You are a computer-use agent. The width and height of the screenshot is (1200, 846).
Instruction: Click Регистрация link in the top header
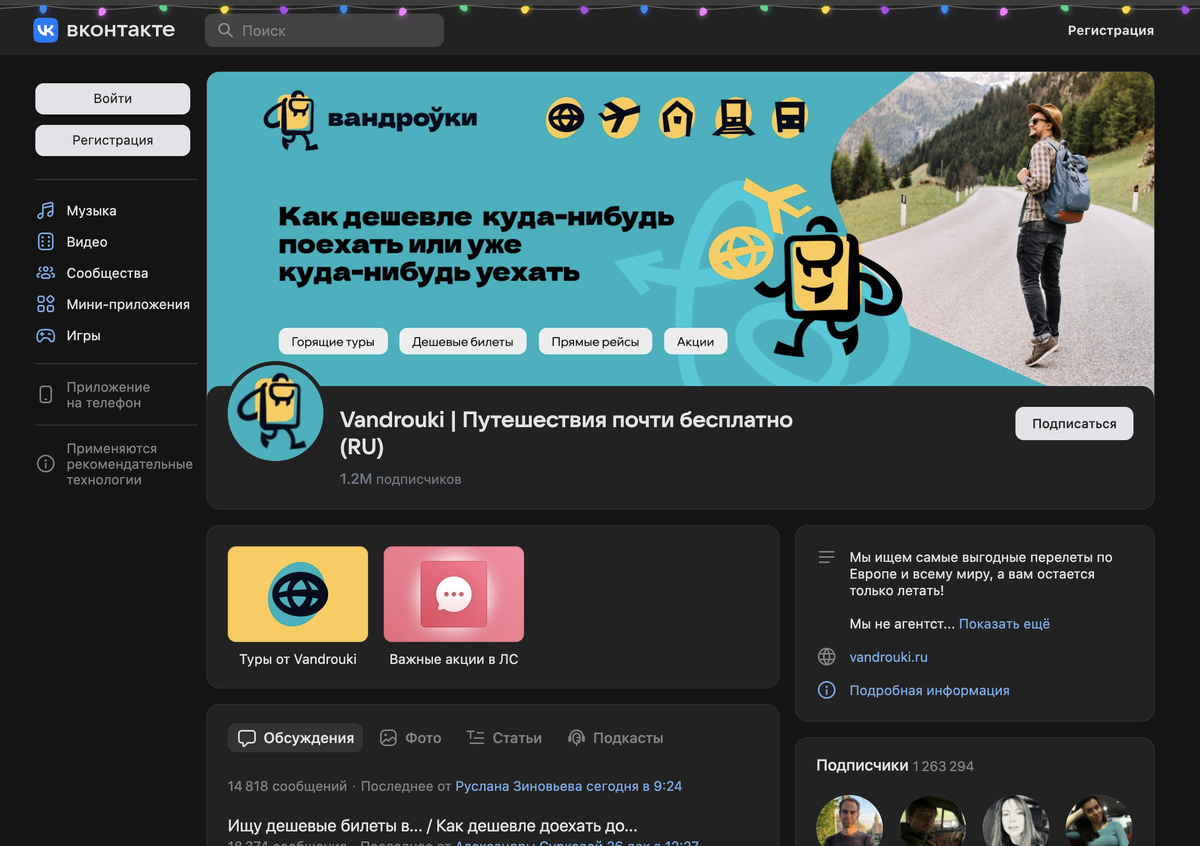pyautogui.click(x=1111, y=31)
